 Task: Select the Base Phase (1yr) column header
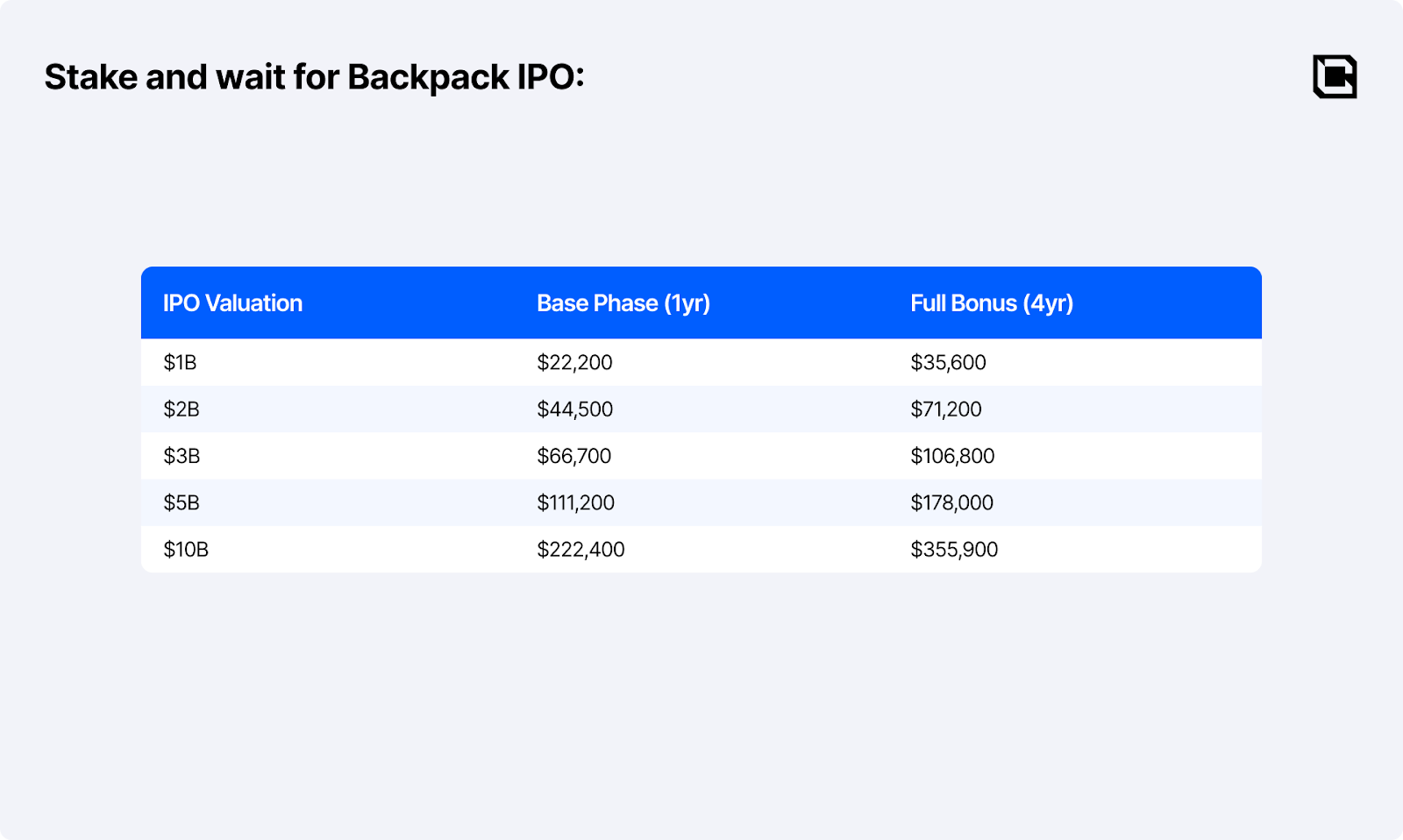pos(623,303)
